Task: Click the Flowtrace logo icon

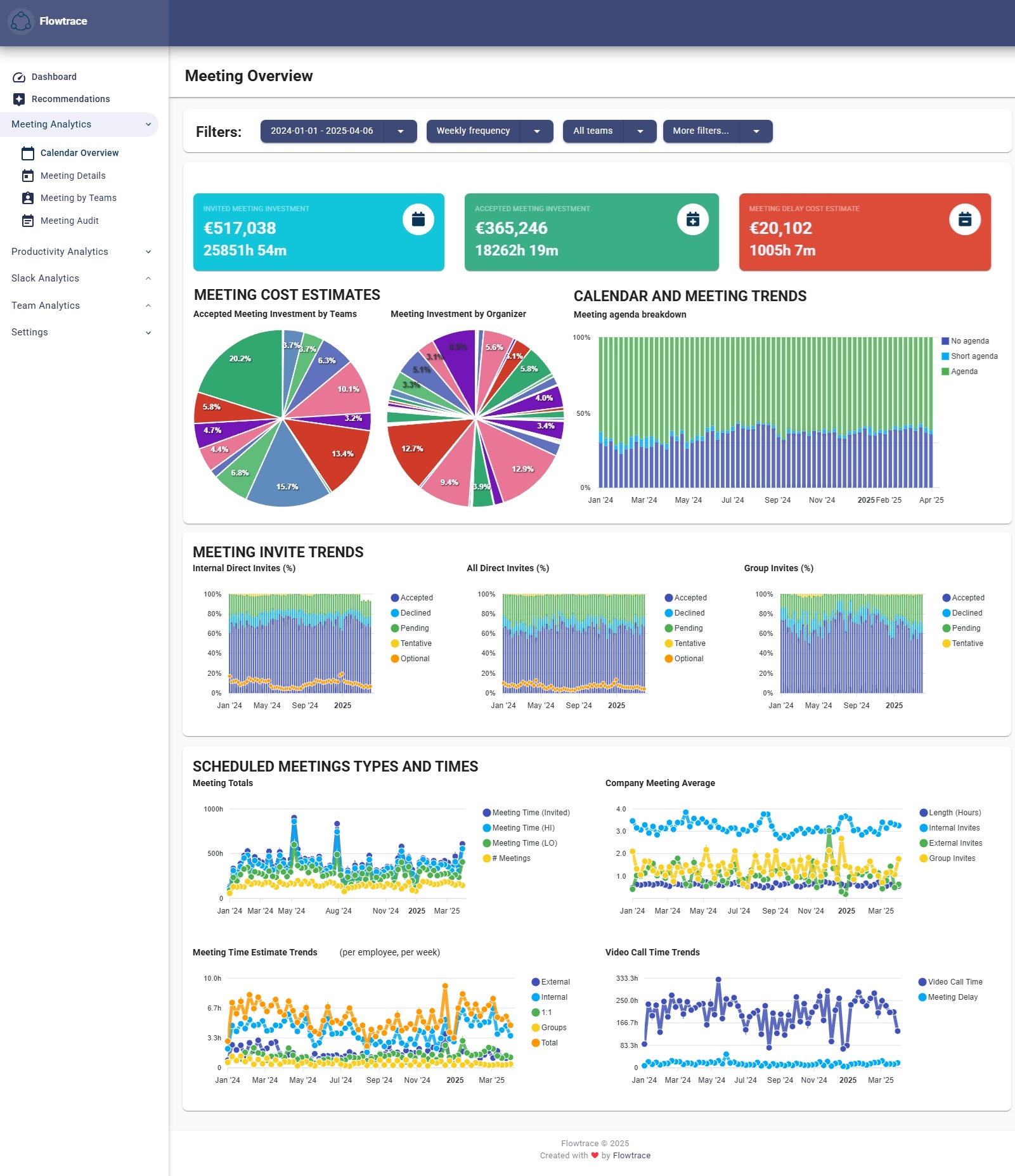Action: tap(21, 22)
